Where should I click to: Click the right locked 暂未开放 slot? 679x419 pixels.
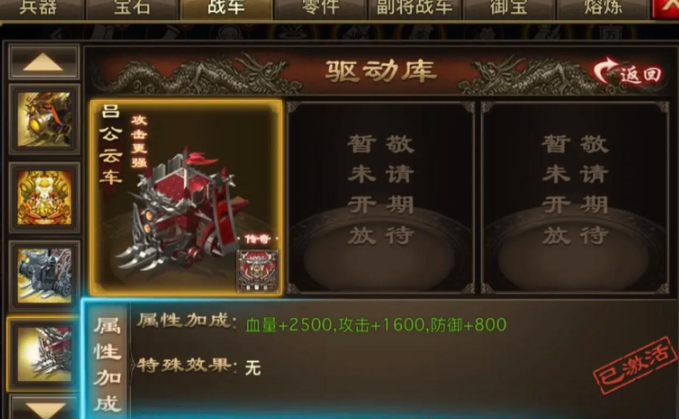(575, 198)
